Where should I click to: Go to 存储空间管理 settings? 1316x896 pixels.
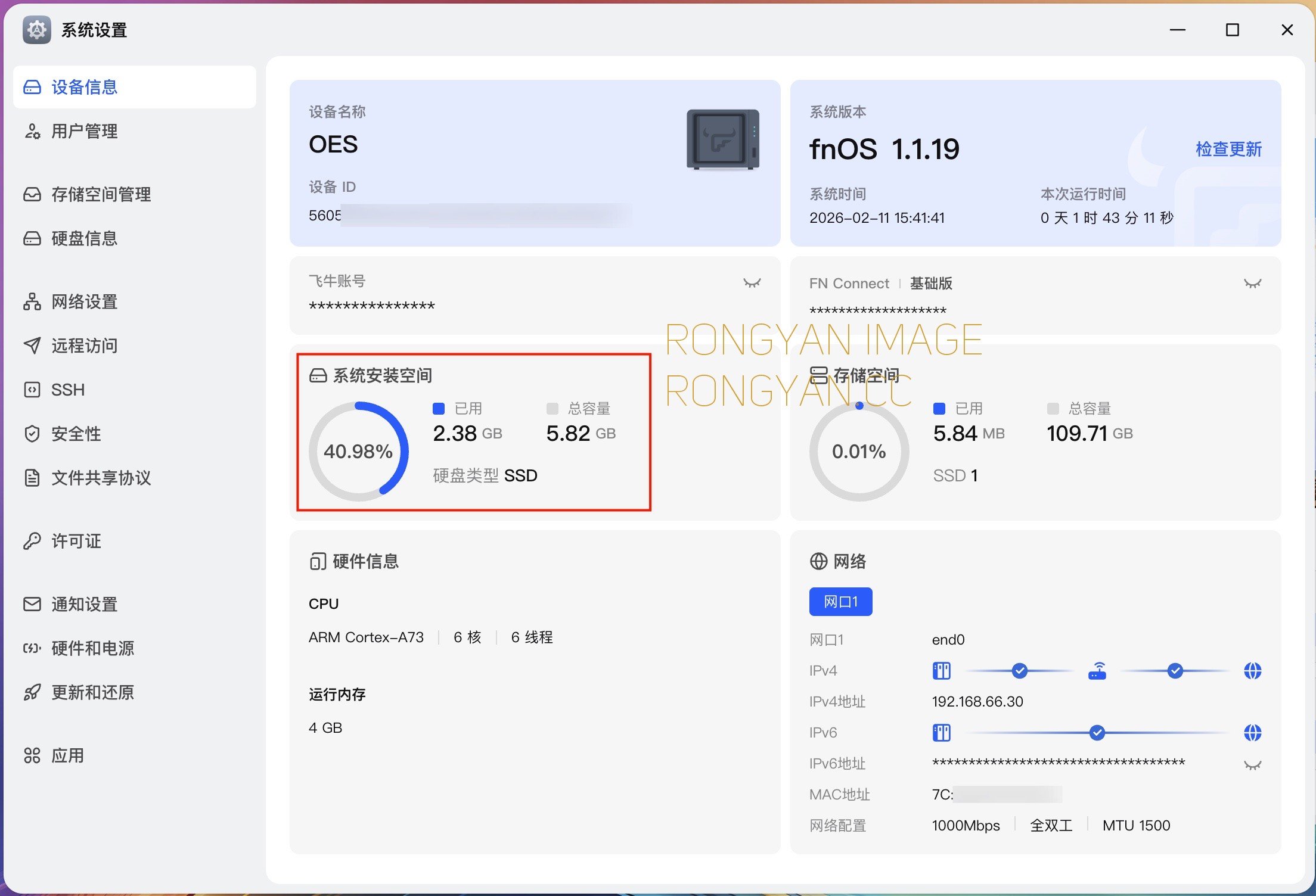point(135,194)
